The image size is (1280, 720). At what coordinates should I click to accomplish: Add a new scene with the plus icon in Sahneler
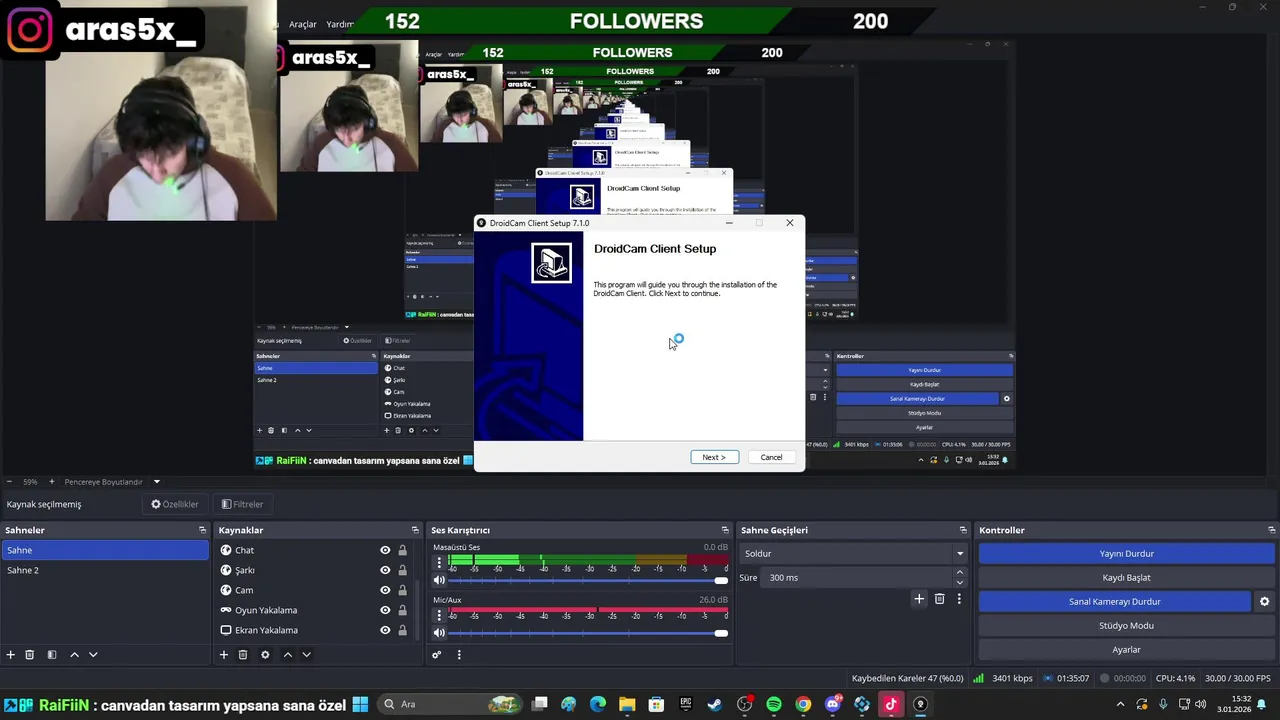point(11,655)
